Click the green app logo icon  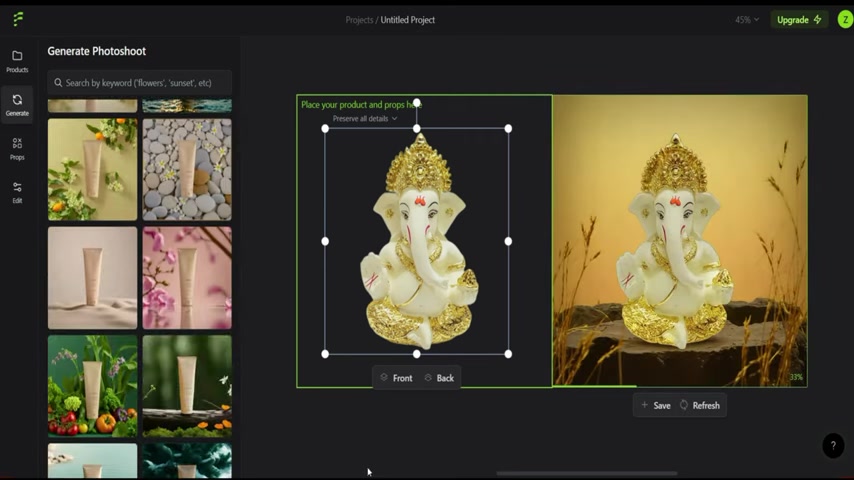(x=18, y=19)
